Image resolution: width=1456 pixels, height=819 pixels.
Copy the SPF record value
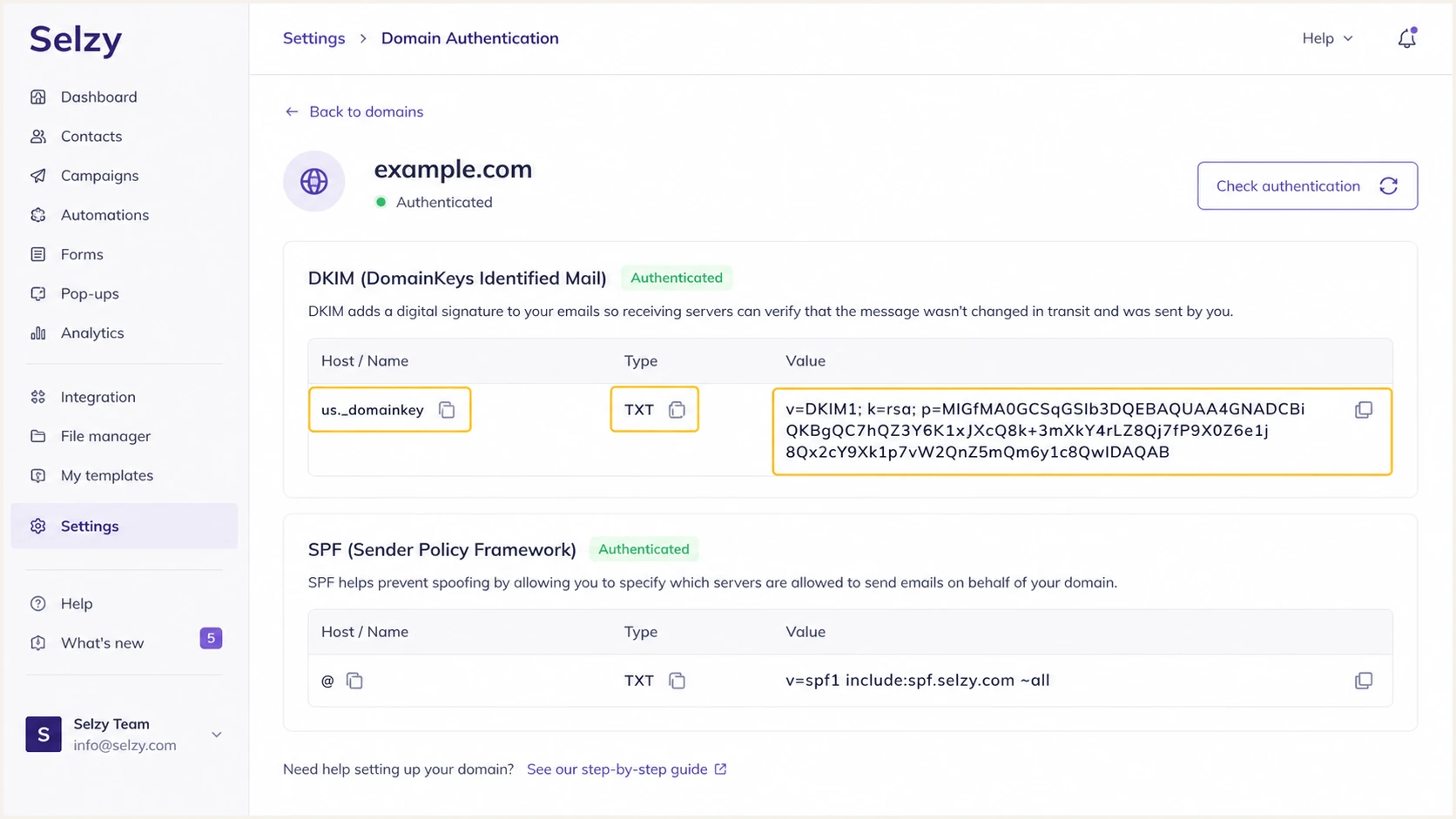1364,681
